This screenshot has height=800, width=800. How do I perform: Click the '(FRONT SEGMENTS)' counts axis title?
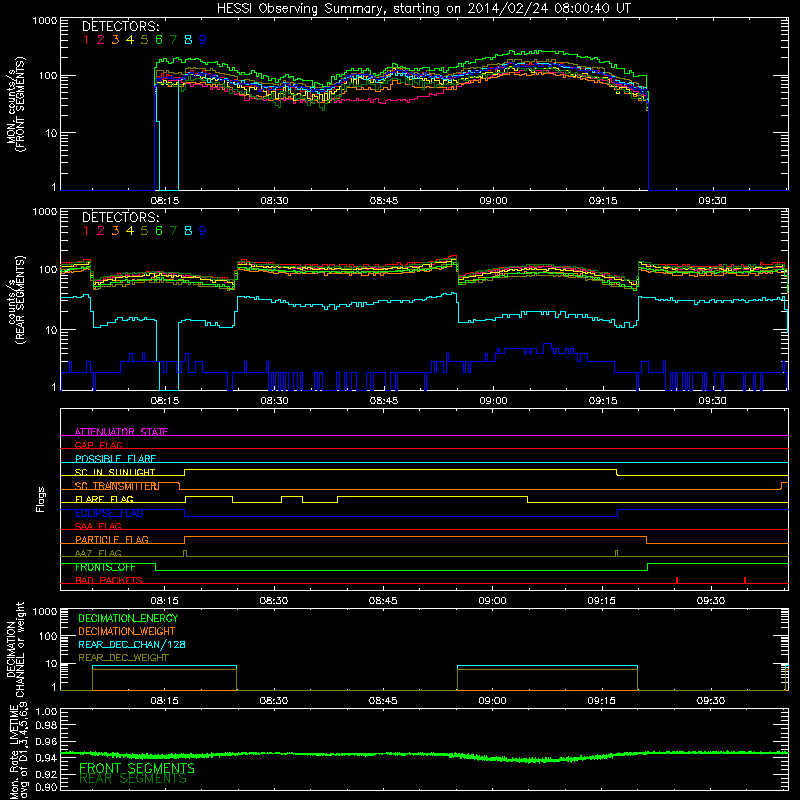tap(20, 104)
